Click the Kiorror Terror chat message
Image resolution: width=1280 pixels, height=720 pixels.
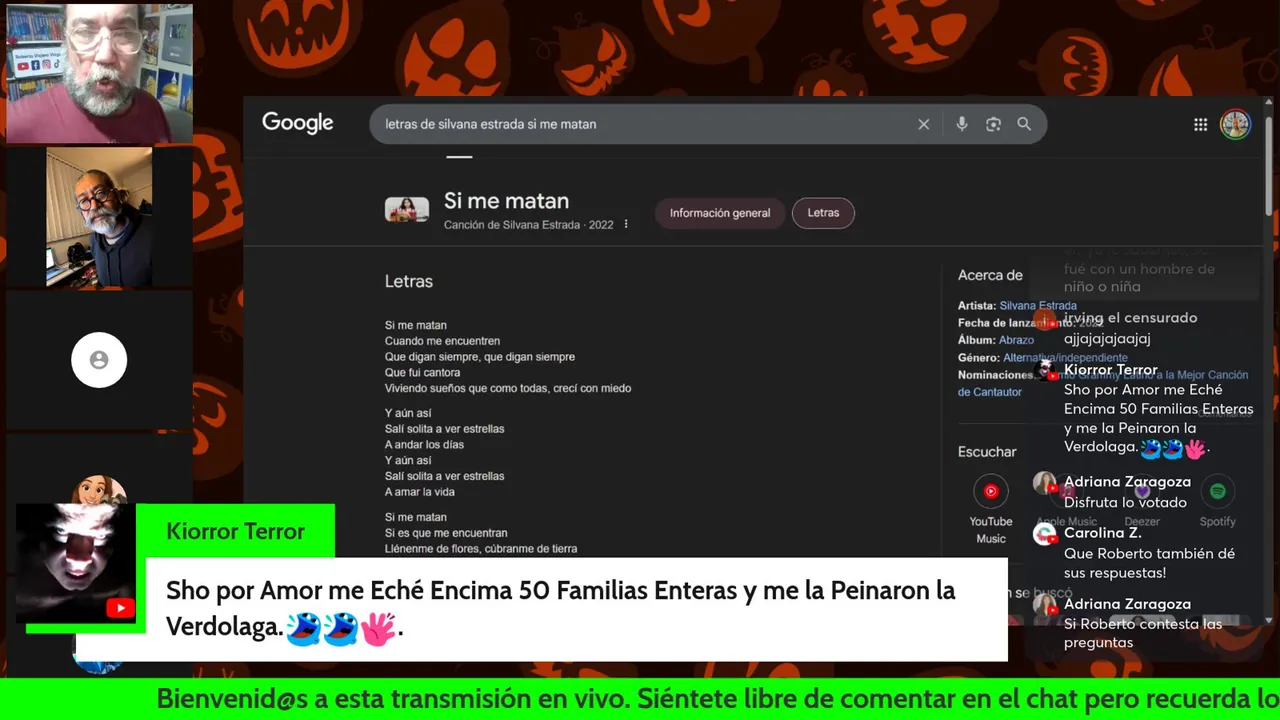coord(1158,418)
